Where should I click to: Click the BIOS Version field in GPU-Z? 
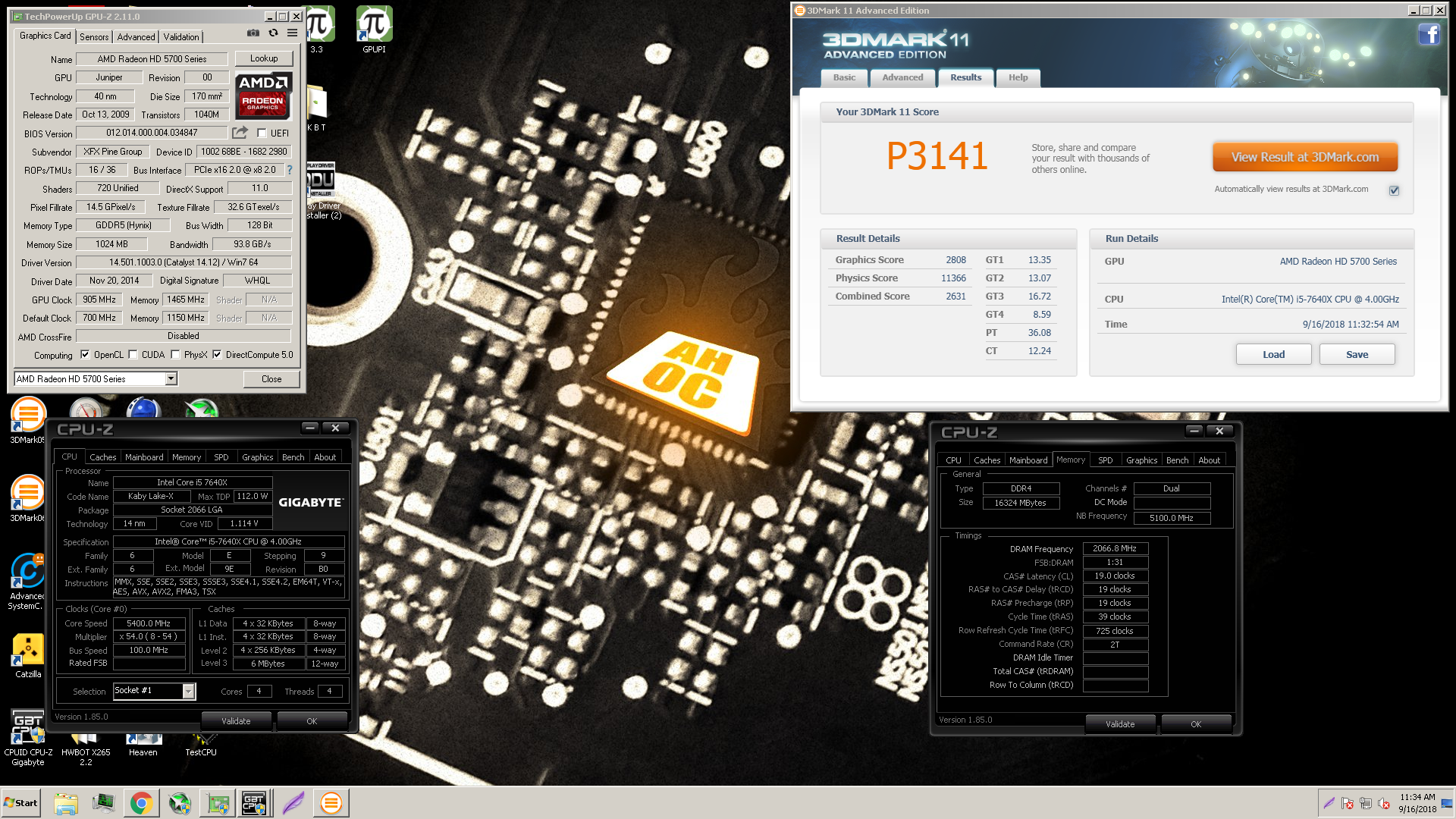pyautogui.click(x=152, y=133)
